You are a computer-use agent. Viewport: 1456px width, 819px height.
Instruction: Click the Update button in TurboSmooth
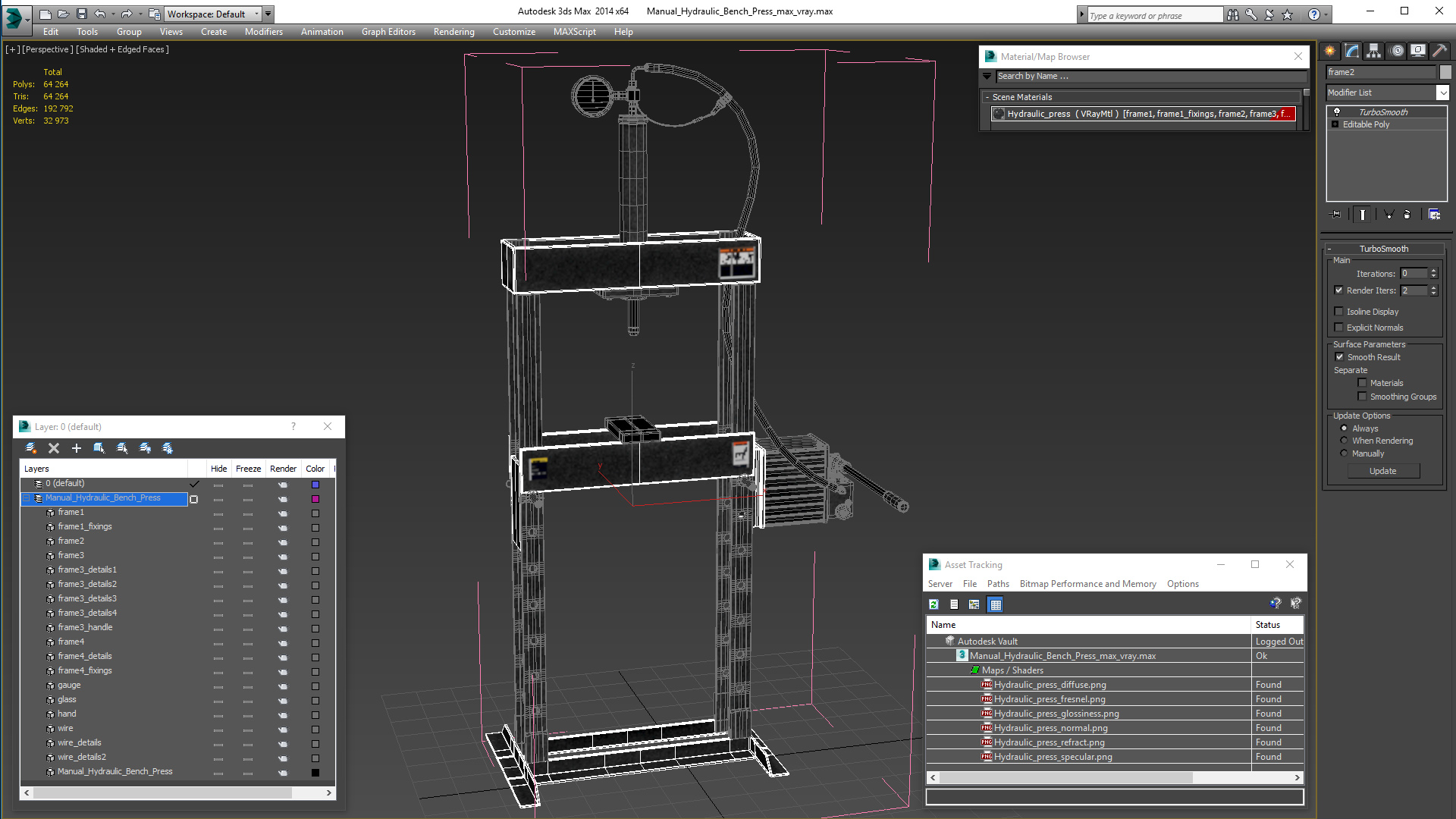point(1383,470)
